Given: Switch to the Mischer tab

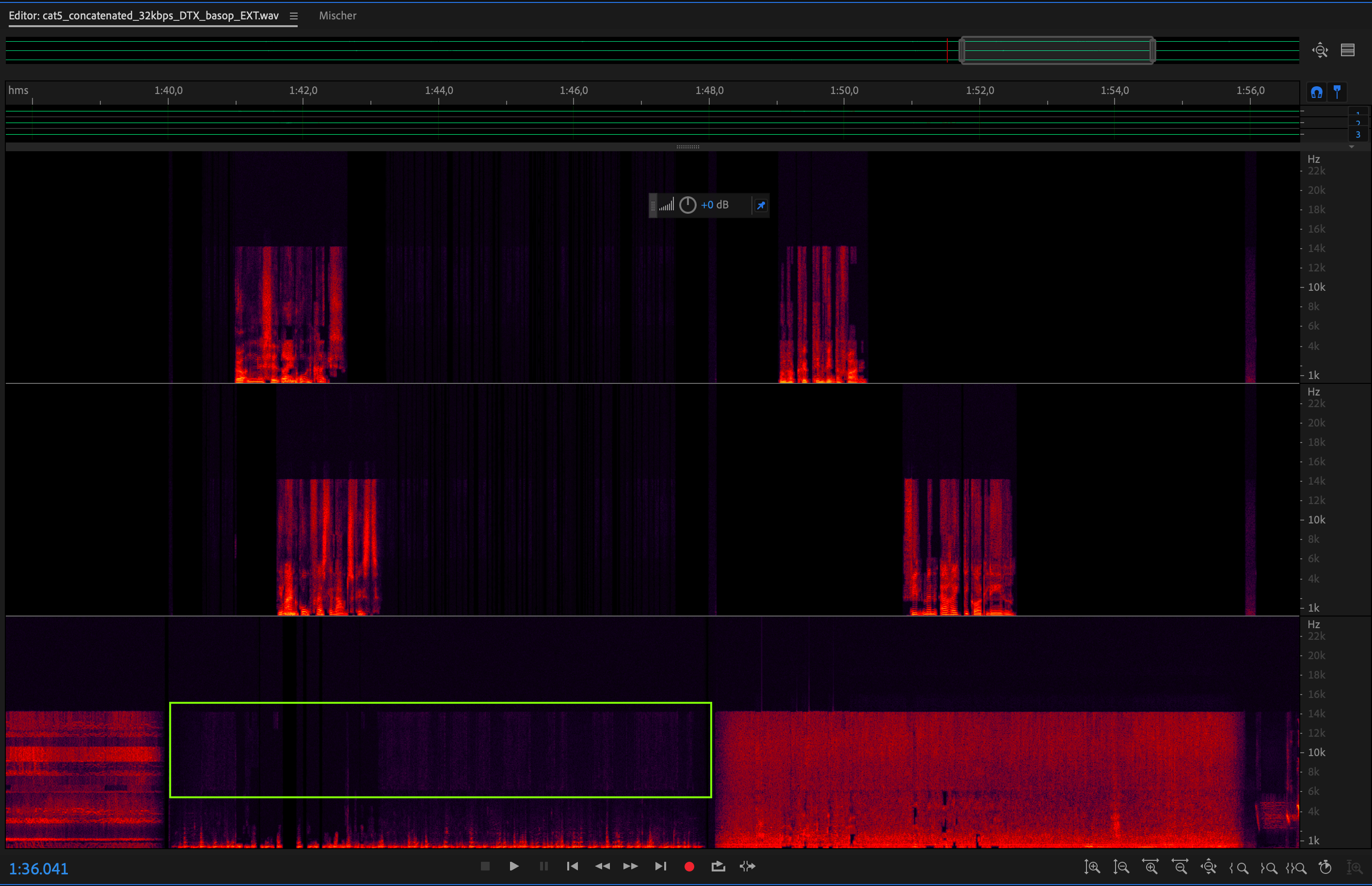Looking at the screenshot, I should point(337,16).
